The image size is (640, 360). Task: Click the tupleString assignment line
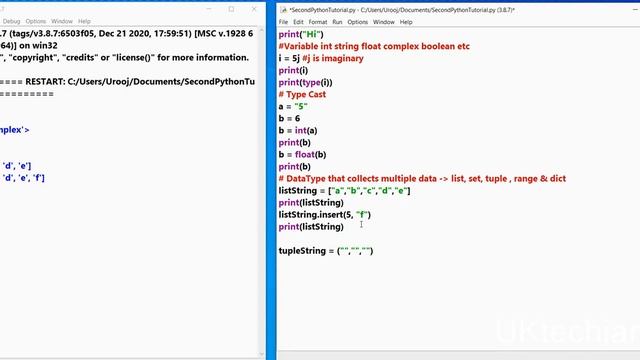pos(326,251)
